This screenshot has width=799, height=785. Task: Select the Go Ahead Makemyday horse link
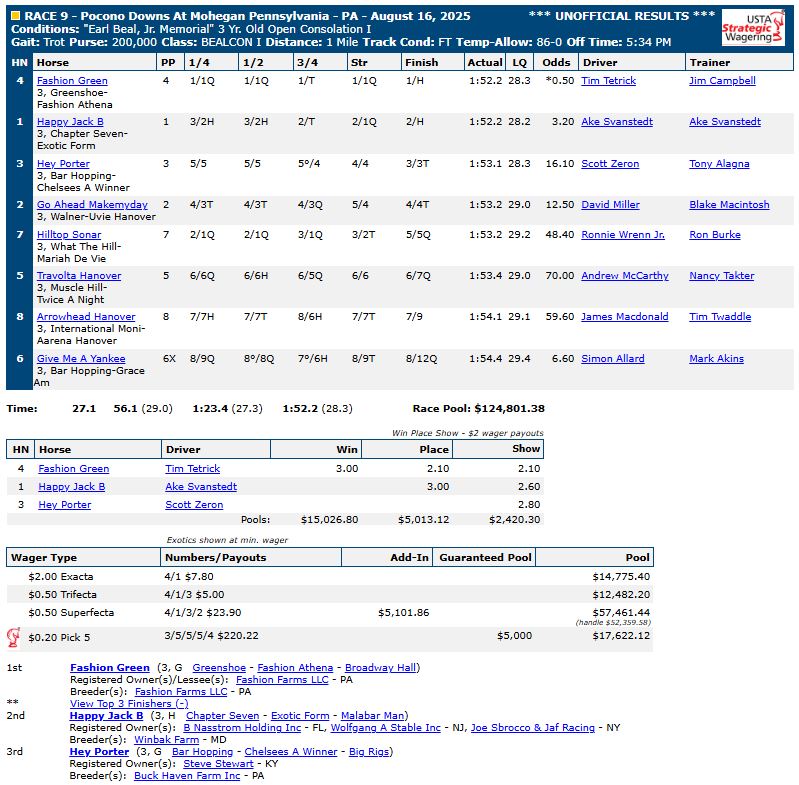coord(92,205)
